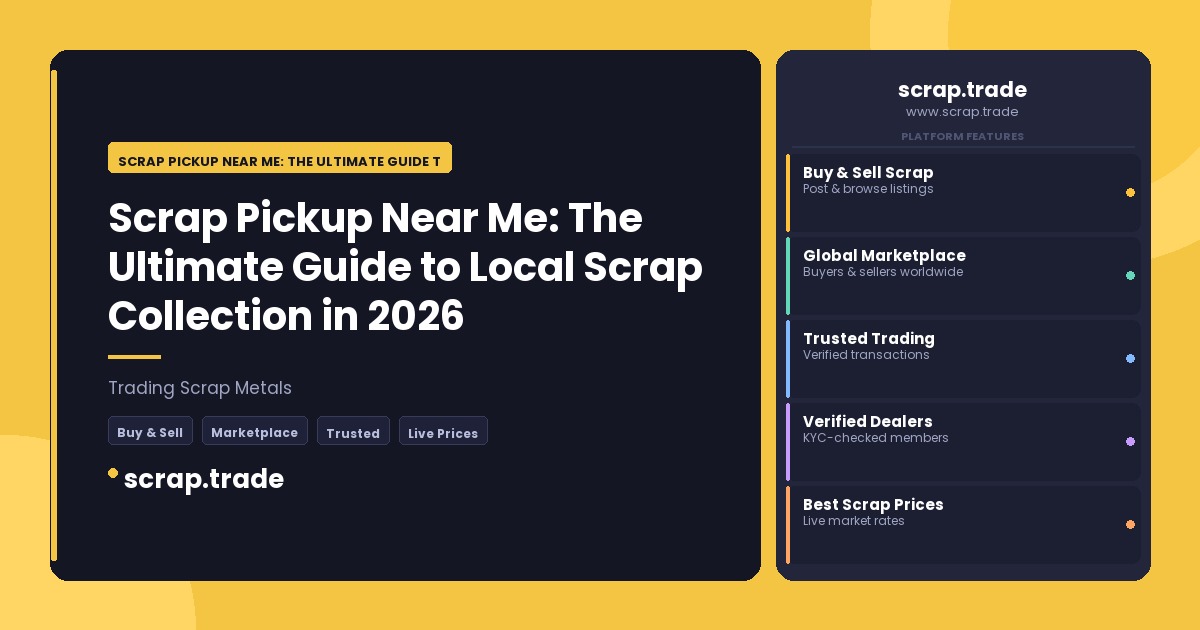Select the blue indicator on Trusted Trading card
This screenshot has height=630, width=1200.
point(1130,358)
